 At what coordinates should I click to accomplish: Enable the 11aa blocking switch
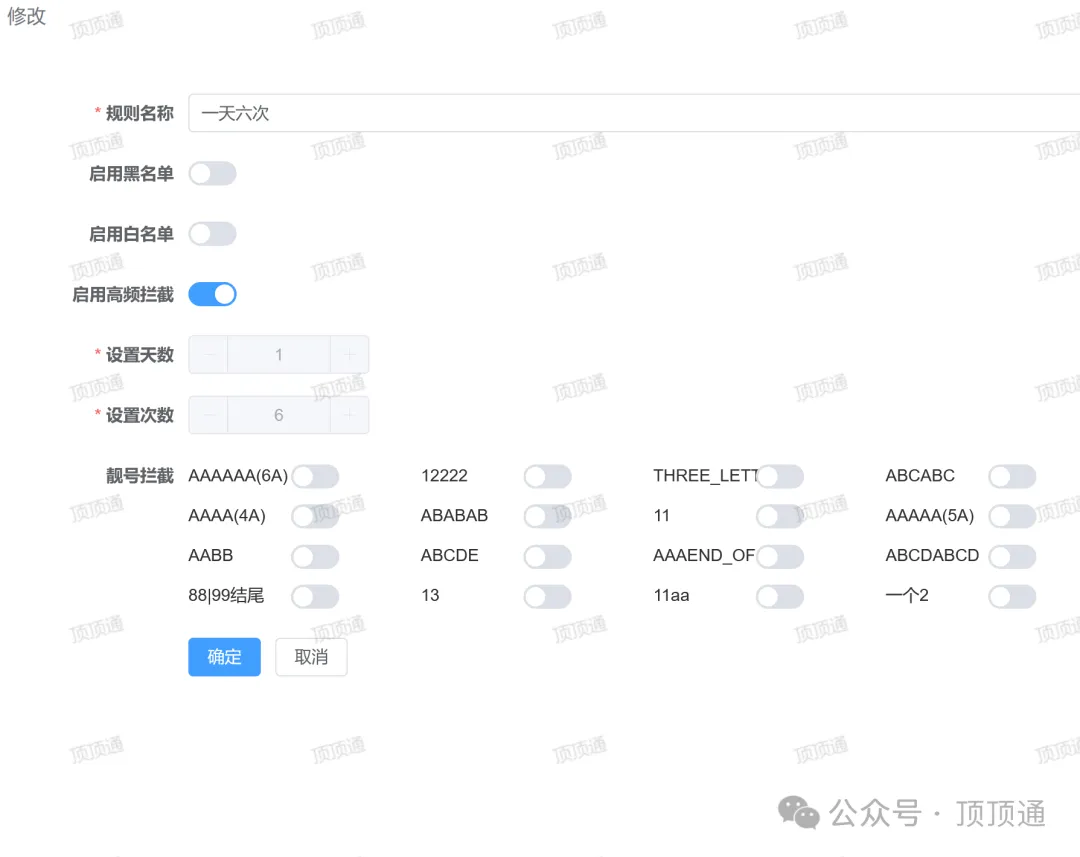[x=779, y=596]
